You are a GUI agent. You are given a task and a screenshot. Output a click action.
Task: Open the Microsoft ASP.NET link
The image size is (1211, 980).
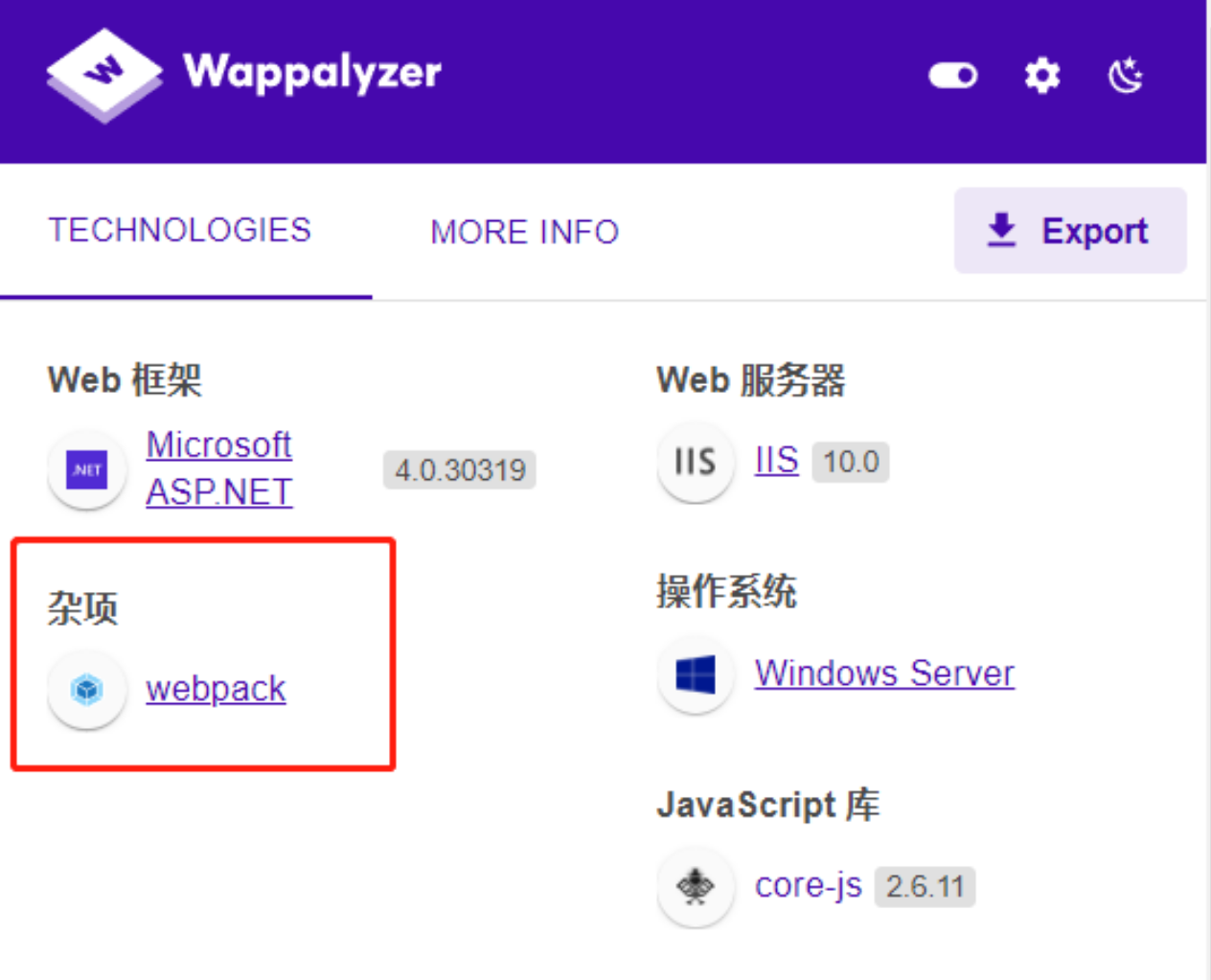click(218, 468)
